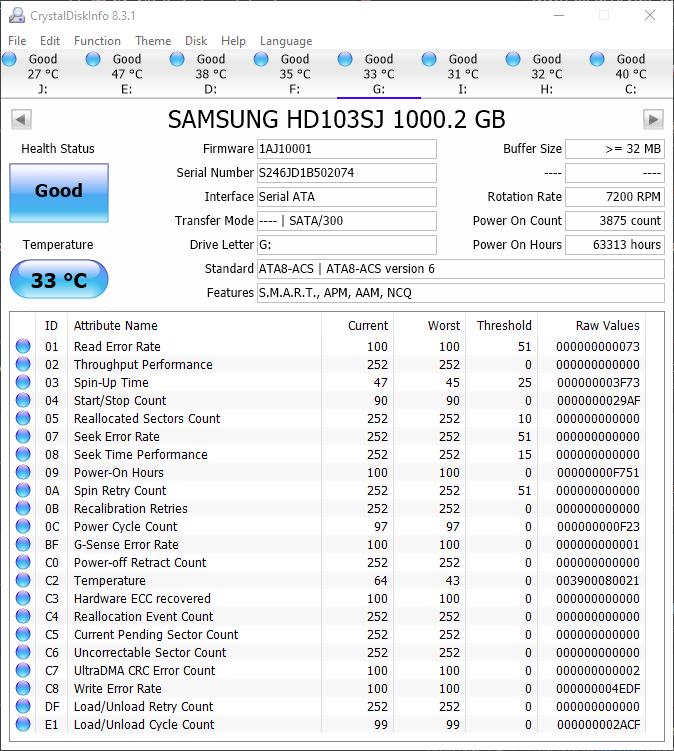The image size is (674, 751).
Task: Select drive G: at 33 °C
Action: (x=378, y=74)
